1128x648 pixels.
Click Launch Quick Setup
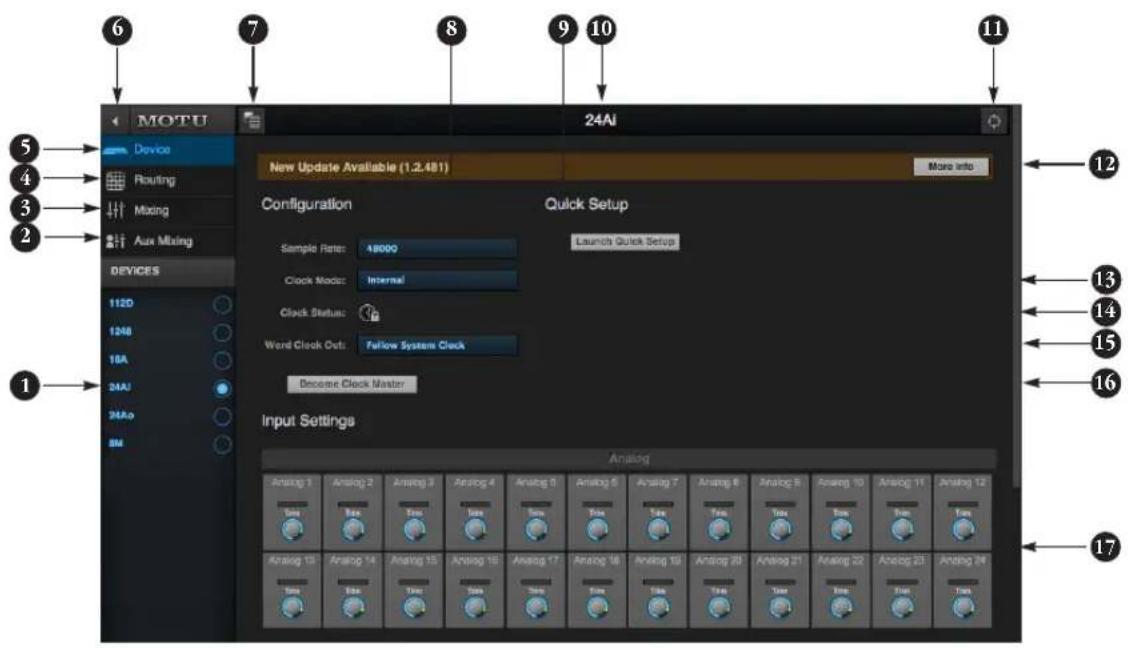click(625, 242)
